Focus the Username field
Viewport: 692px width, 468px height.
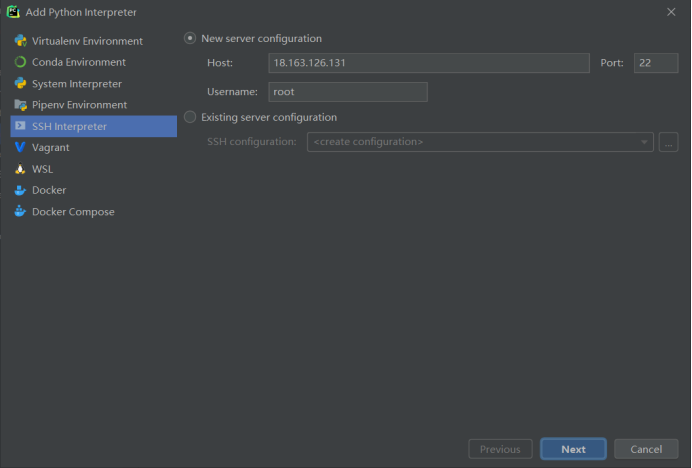(x=348, y=92)
